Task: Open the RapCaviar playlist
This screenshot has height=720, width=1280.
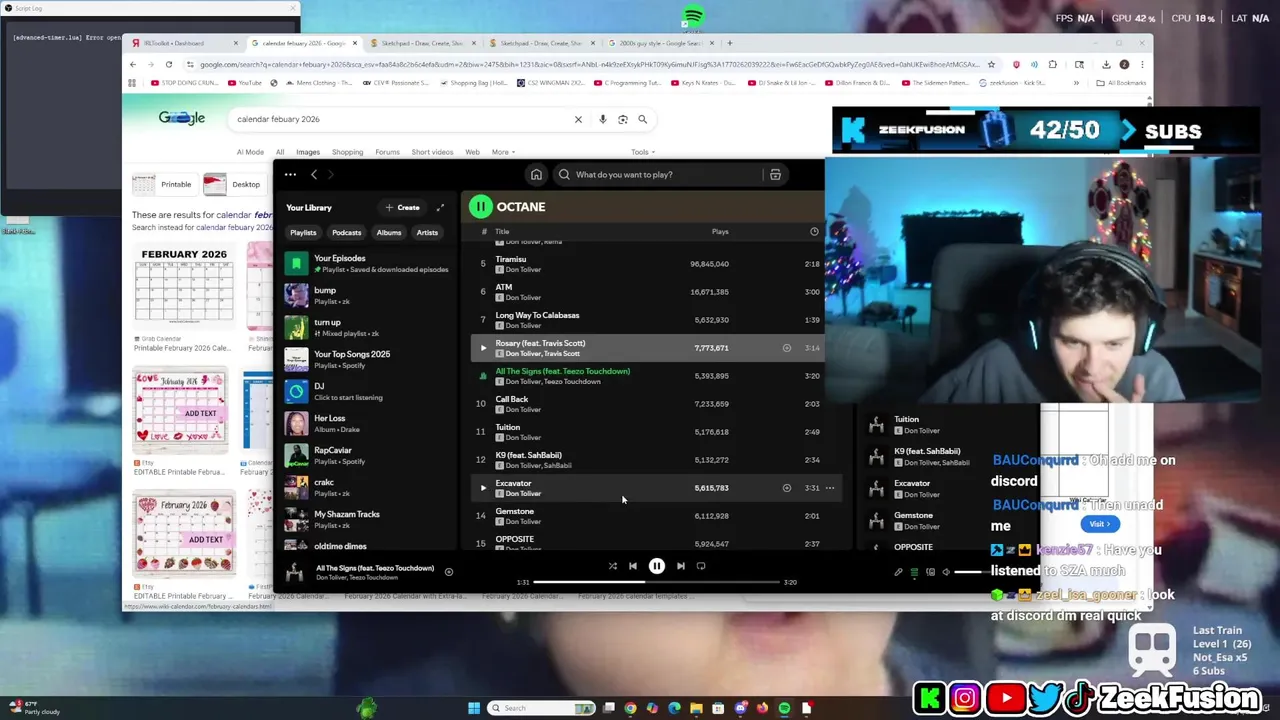Action: [x=366, y=456]
